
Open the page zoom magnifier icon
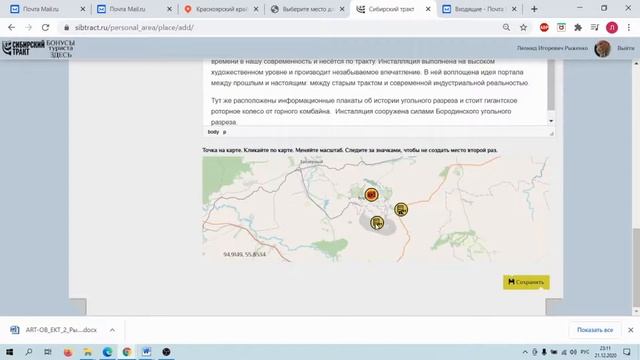pyautogui.click(x=506, y=27)
